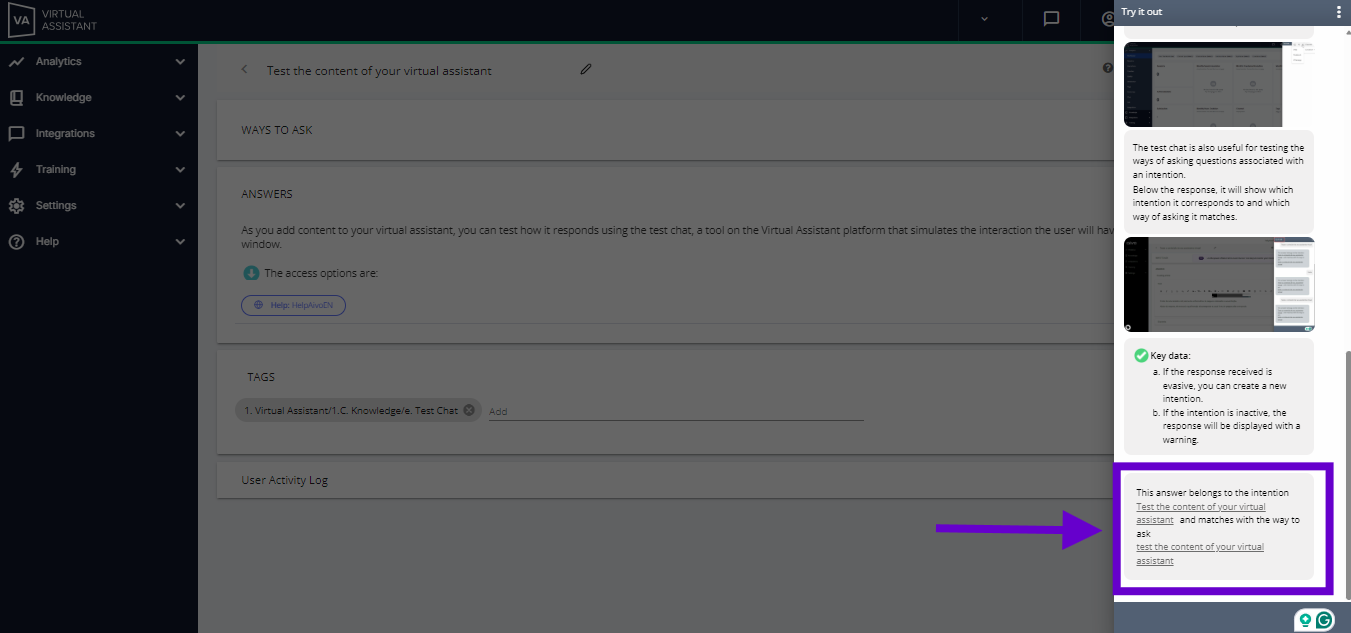Remove the Test Chat tag
1351x633 pixels.
(469, 410)
